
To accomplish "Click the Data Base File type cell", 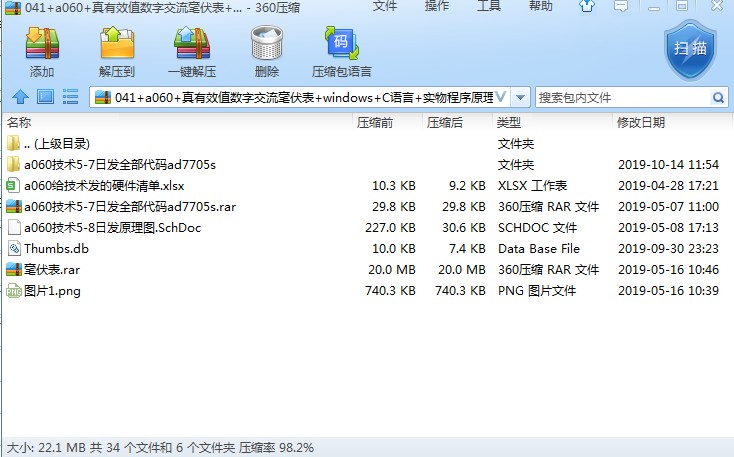I will pyautogui.click(x=538, y=249).
